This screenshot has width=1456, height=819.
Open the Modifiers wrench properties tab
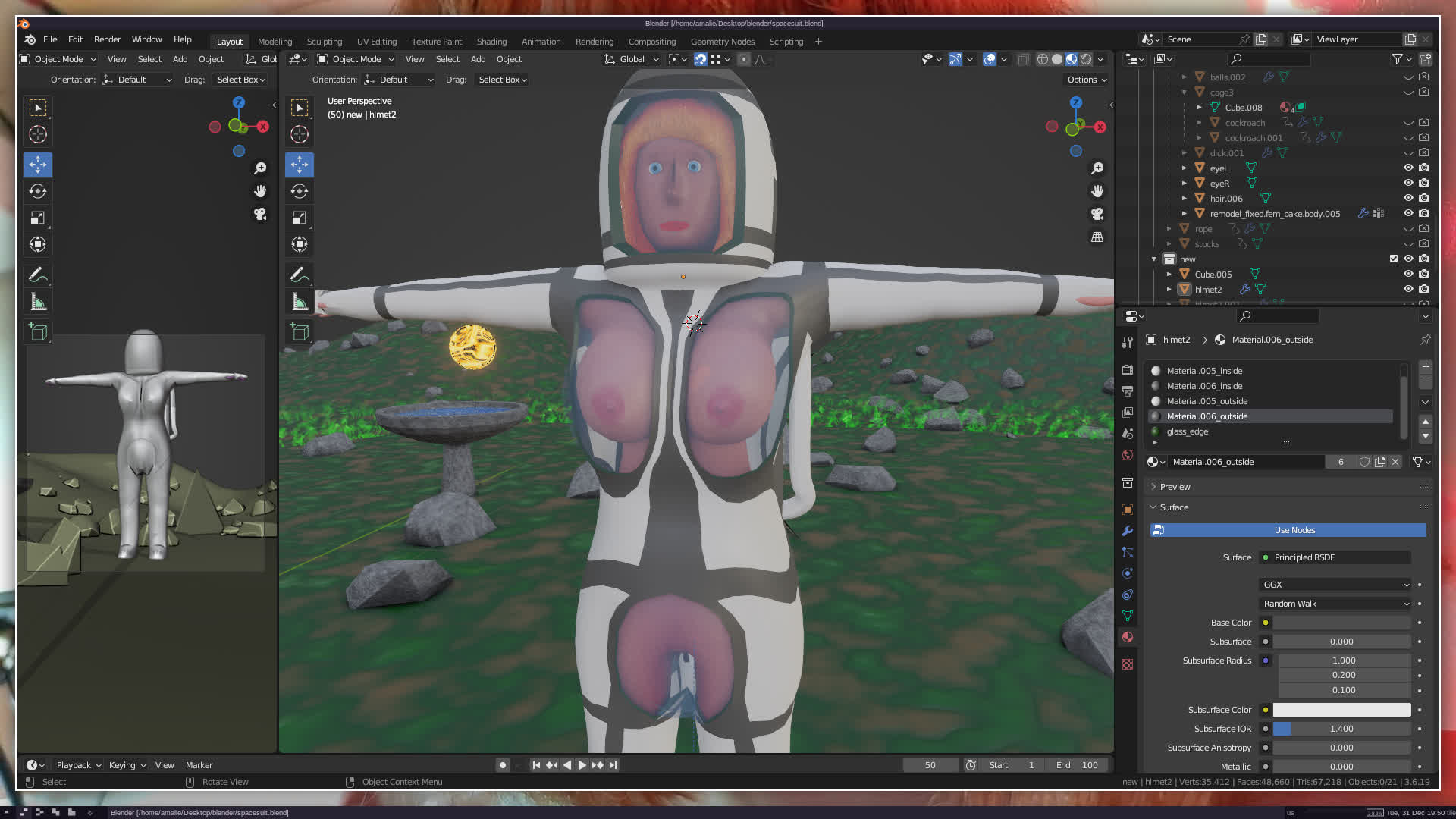point(1128,531)
